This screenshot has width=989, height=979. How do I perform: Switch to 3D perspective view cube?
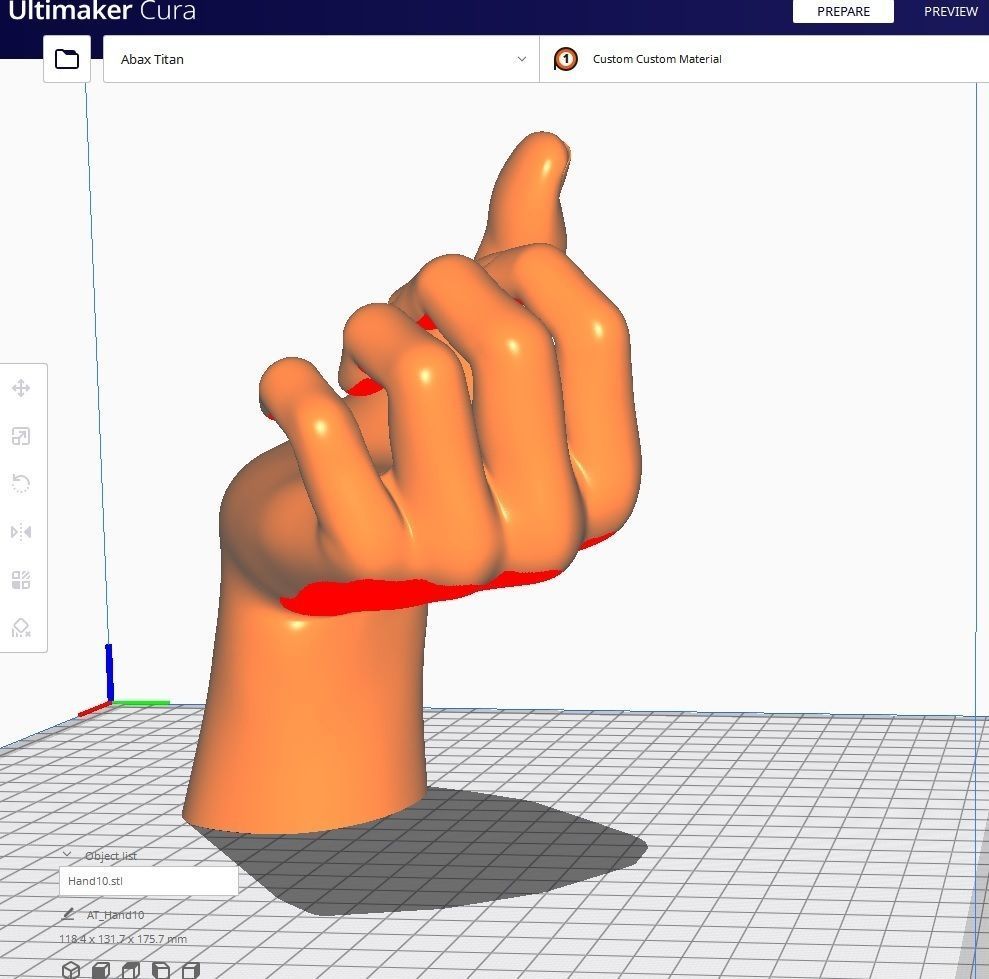coord(71,970)
